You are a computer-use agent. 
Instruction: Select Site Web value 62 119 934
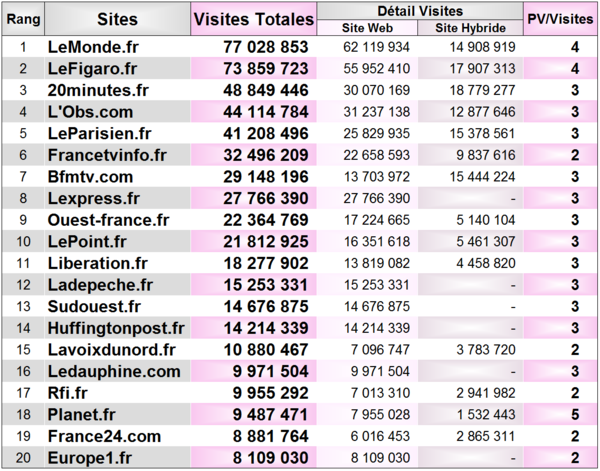[377, 47]
